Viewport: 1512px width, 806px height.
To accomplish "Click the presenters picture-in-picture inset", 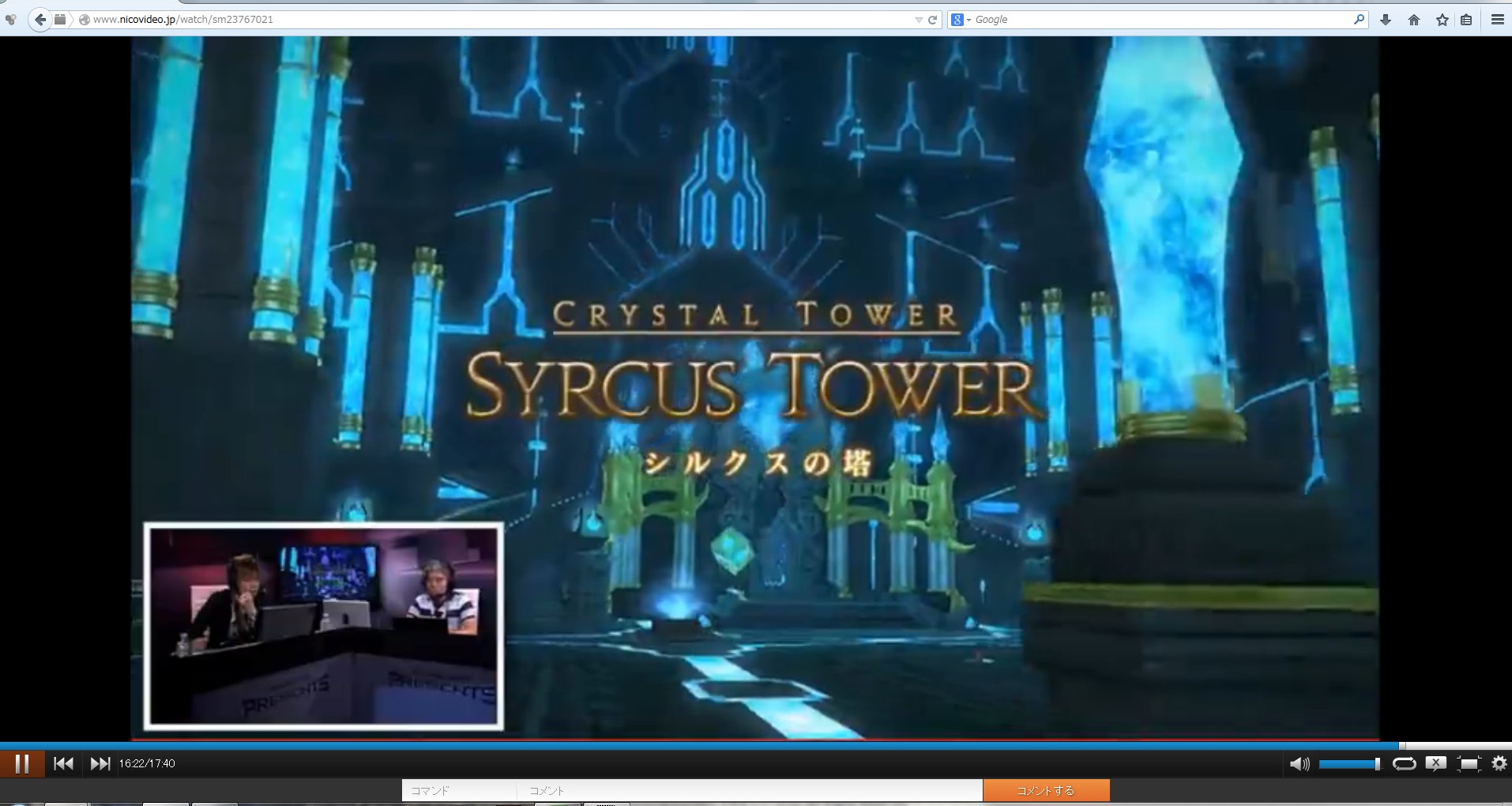I will [x=324, y=626].
